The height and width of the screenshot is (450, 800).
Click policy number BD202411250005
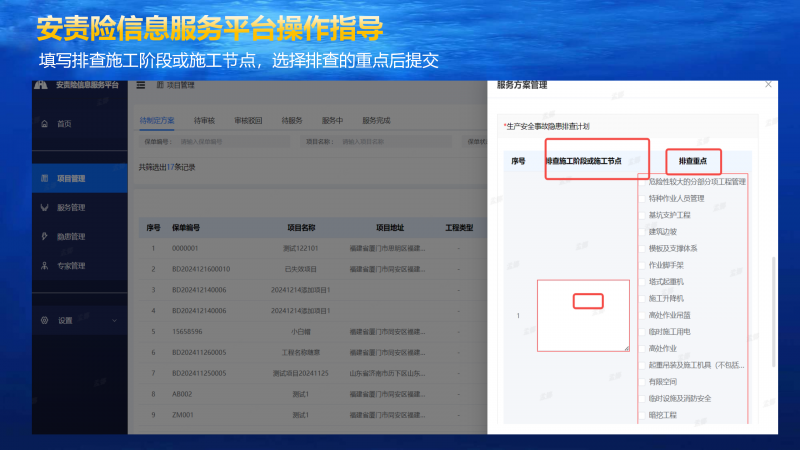click(x=199, y=373)
